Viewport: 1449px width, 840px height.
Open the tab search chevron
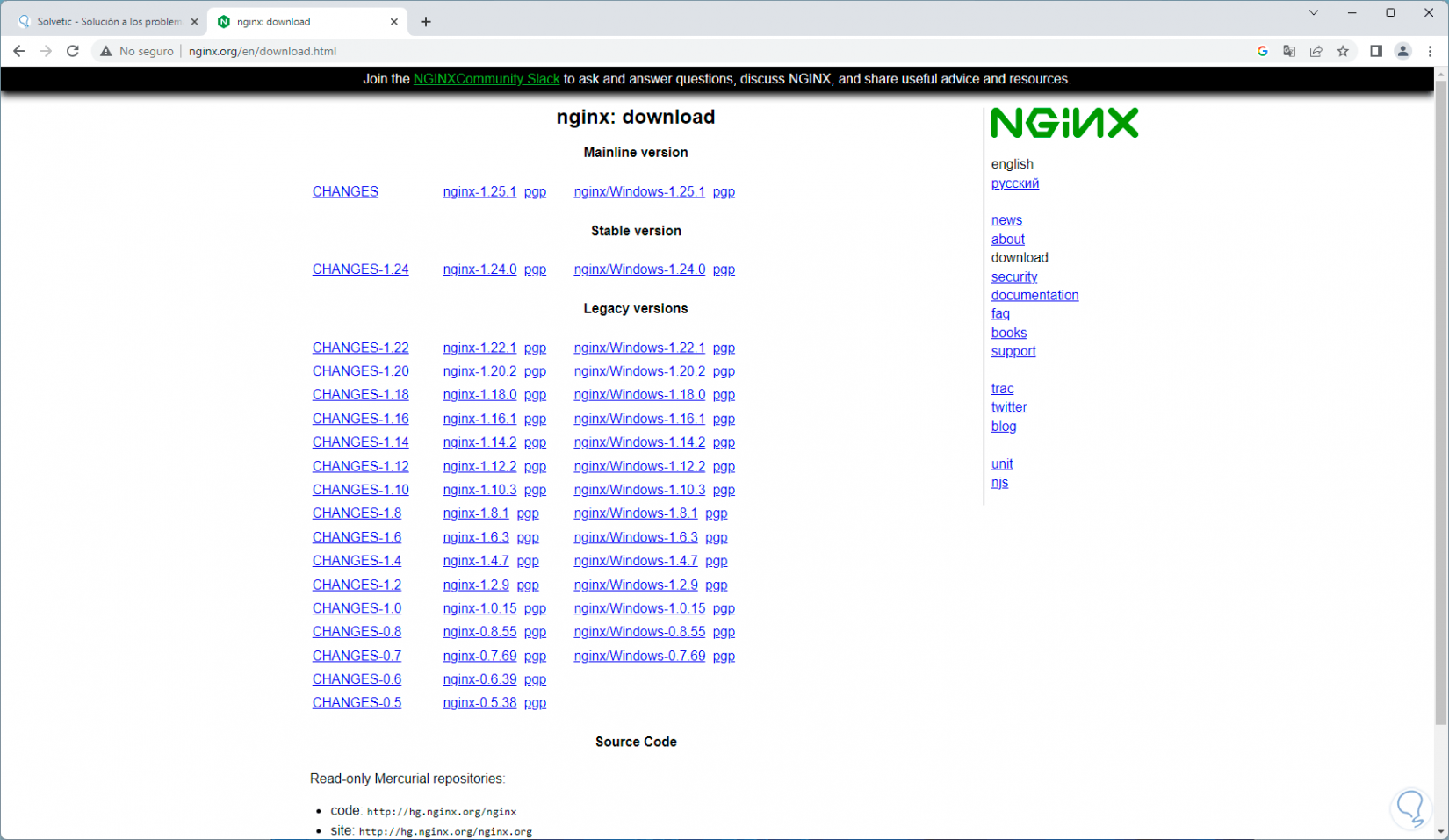[x=1314, y=12]
